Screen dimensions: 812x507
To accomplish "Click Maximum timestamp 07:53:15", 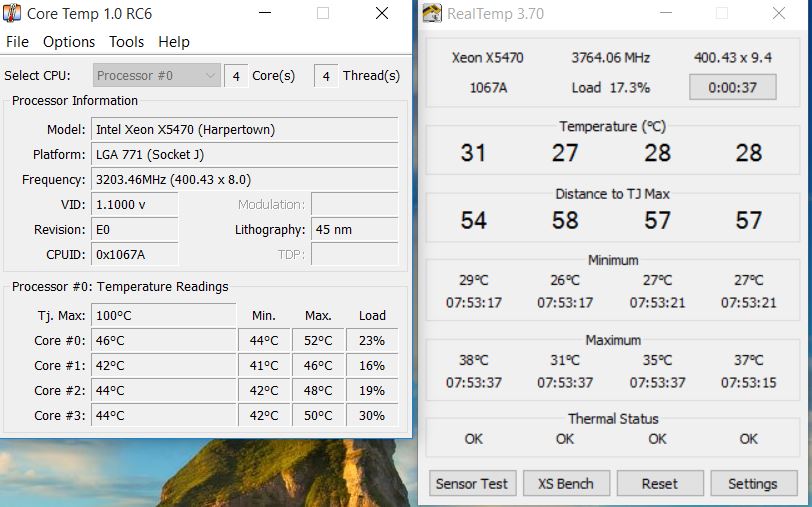I will pyautogui.click(x=749, y=383).
